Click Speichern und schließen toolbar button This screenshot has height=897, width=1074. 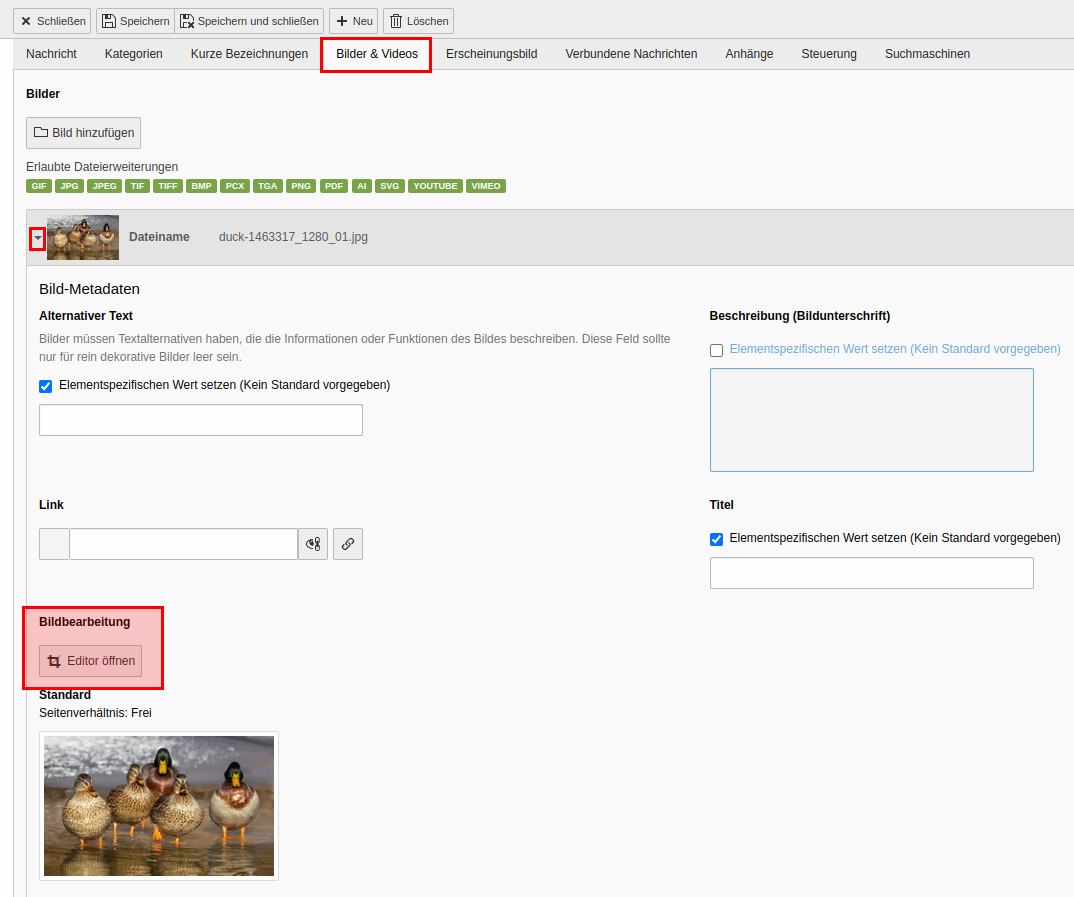(249, 21)
